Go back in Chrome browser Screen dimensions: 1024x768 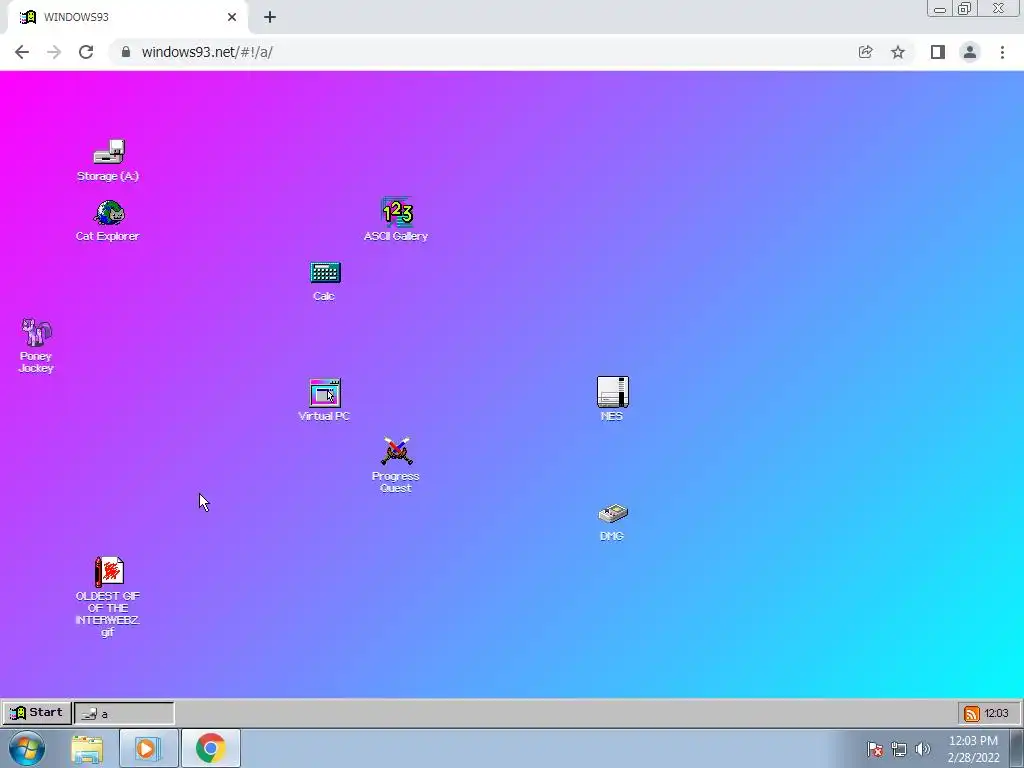22,52
